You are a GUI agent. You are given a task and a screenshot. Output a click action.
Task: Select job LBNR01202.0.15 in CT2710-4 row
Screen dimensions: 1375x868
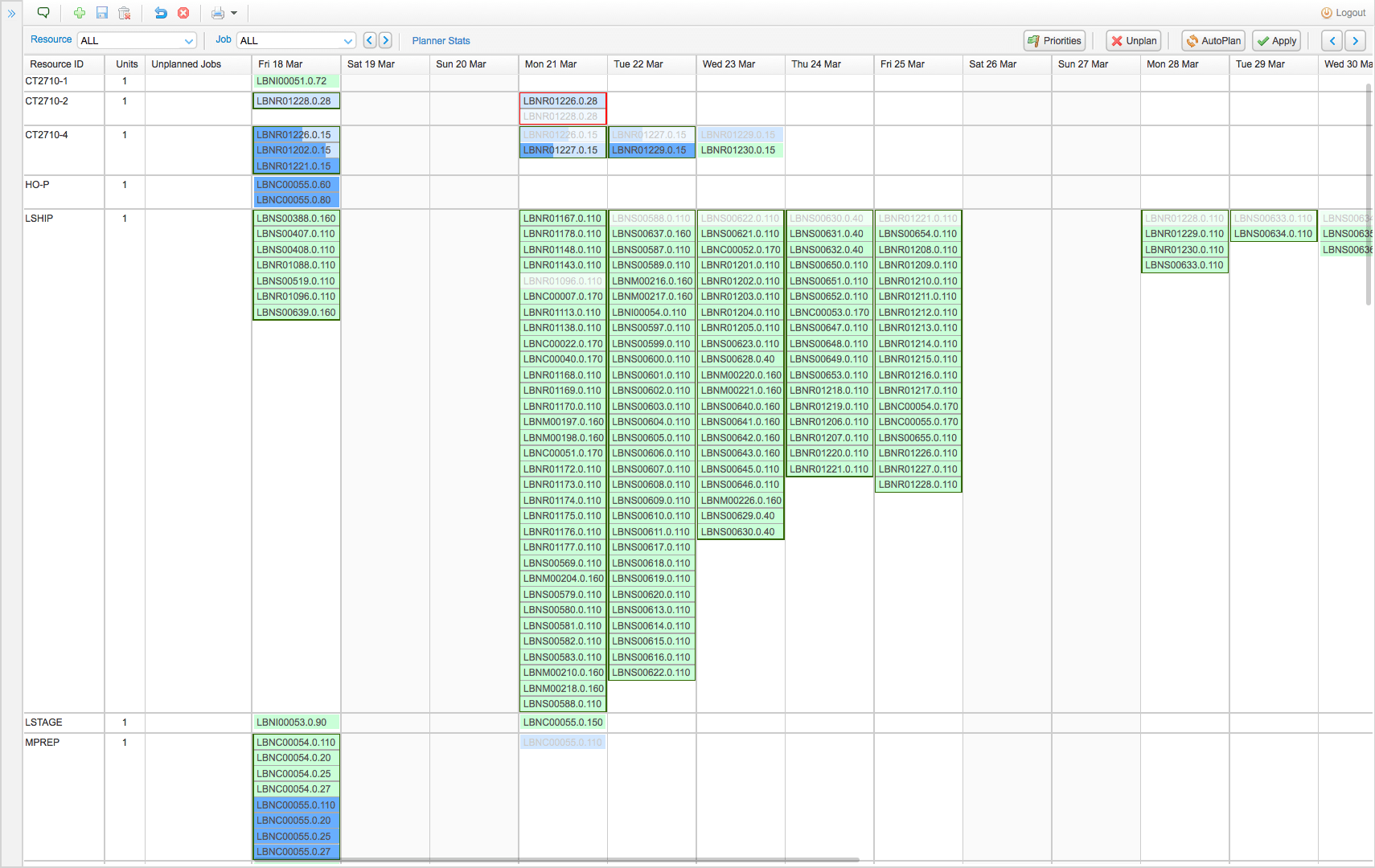[296, 150]
